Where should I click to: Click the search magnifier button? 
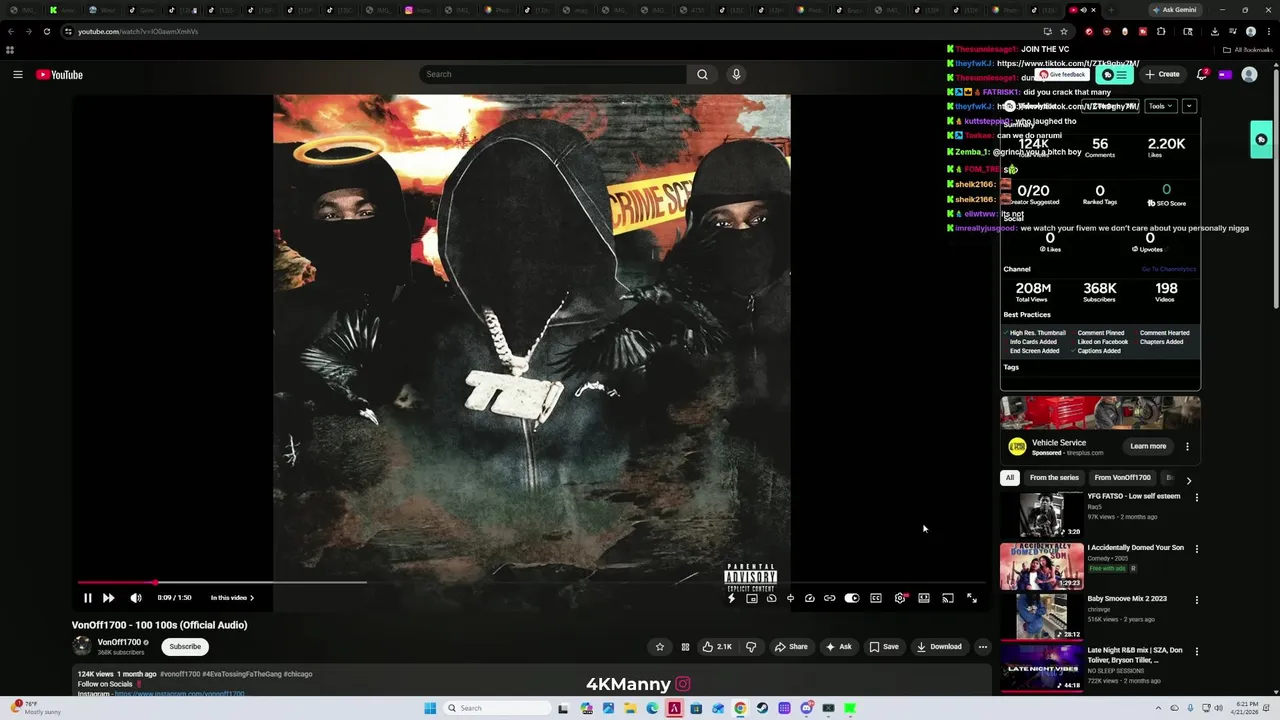[702, 74]
